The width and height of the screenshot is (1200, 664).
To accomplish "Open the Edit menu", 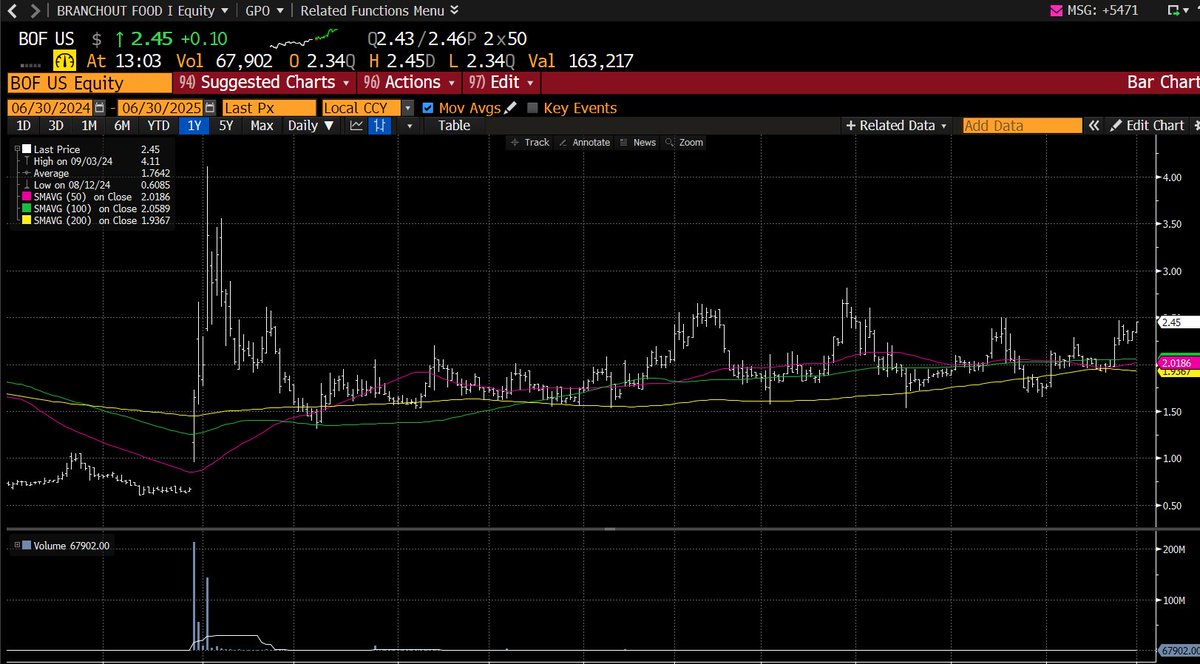I will pyautogui.click(x=502, y=82).
